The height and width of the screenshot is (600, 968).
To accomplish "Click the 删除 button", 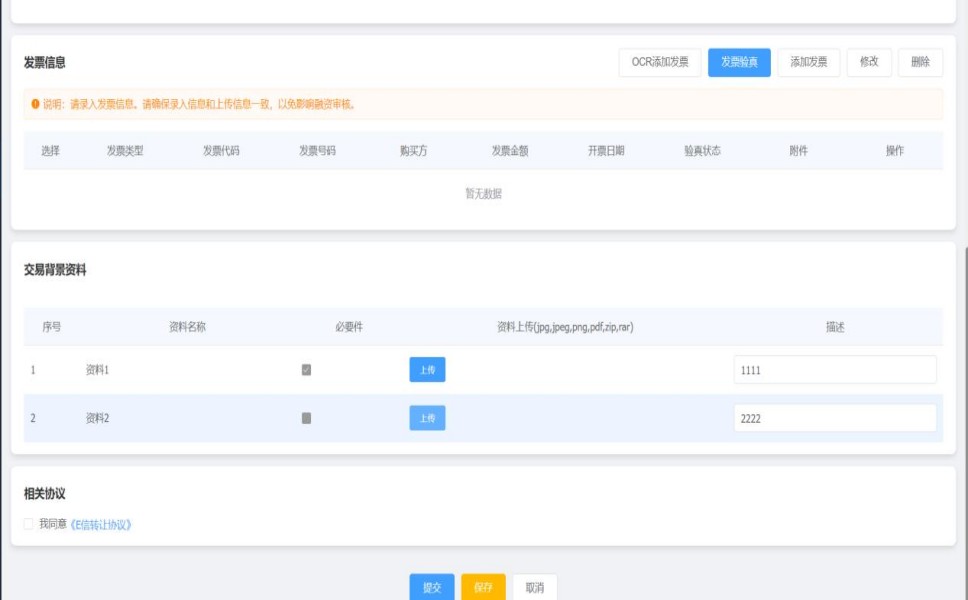I will tap(920, 62).
